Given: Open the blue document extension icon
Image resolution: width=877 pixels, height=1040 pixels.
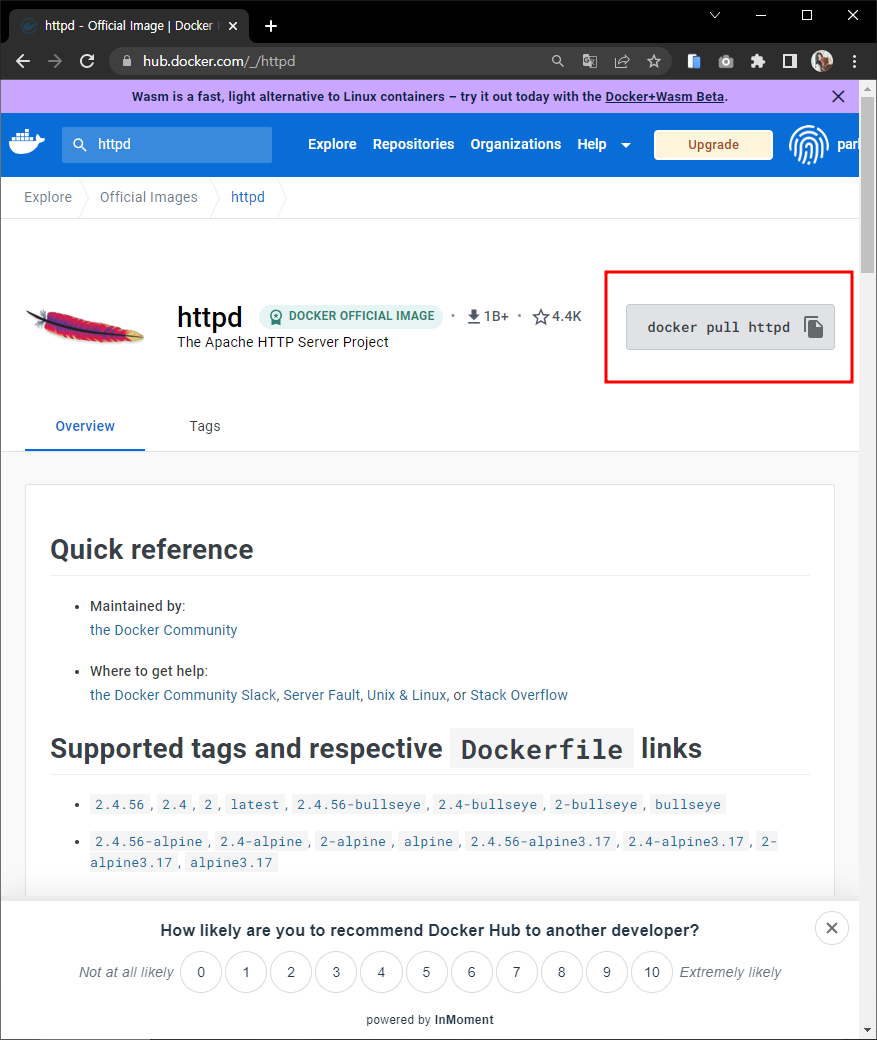Looking at the screenshot, I should (694, 61).
